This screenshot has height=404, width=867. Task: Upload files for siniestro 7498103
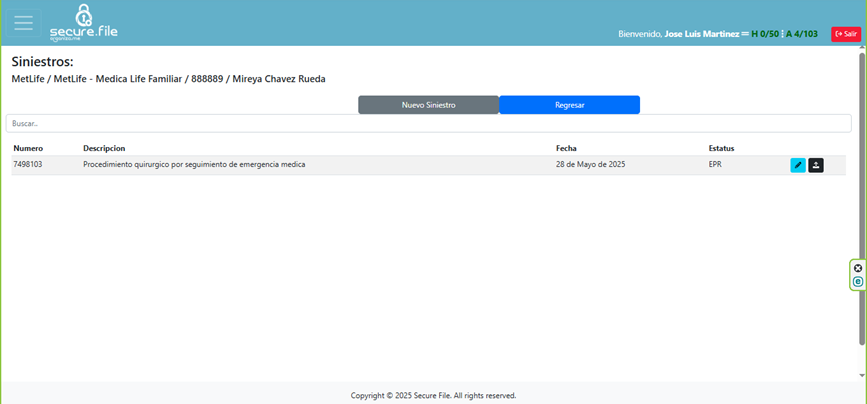816,165
